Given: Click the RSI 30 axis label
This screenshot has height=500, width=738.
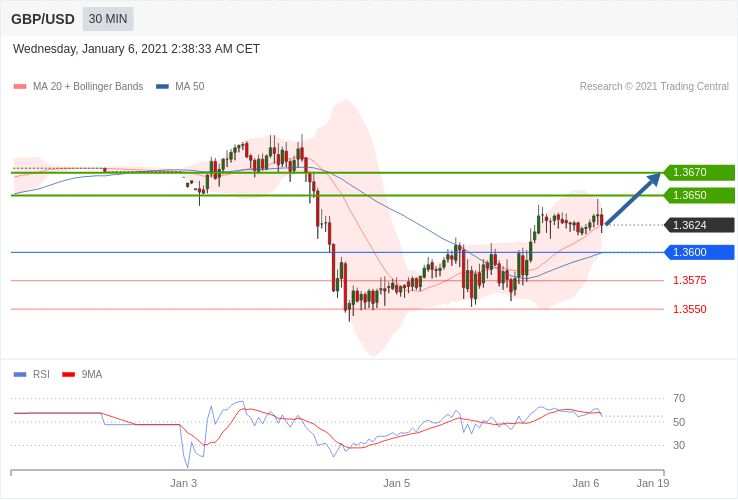Looking at the screenshot, I should click(679, 445).
